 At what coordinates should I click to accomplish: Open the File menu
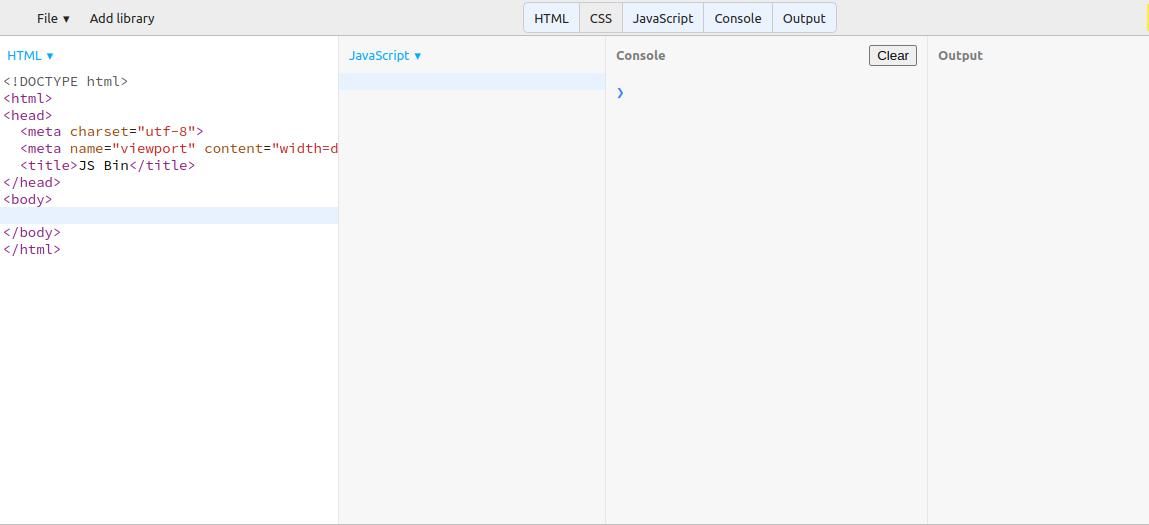[x=53, y=18]
